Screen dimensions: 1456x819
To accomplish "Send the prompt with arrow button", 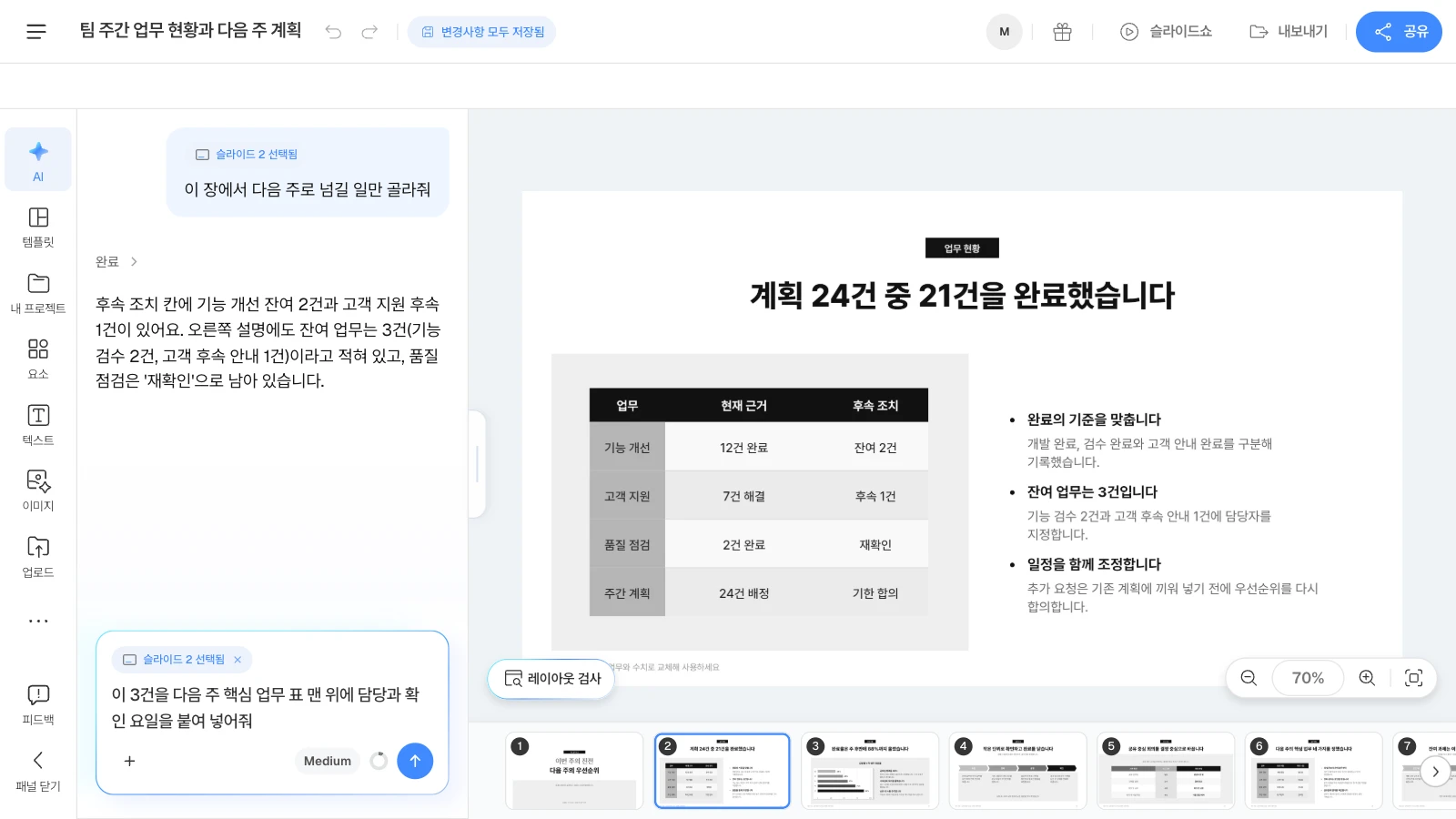I will tap(415, 761).
